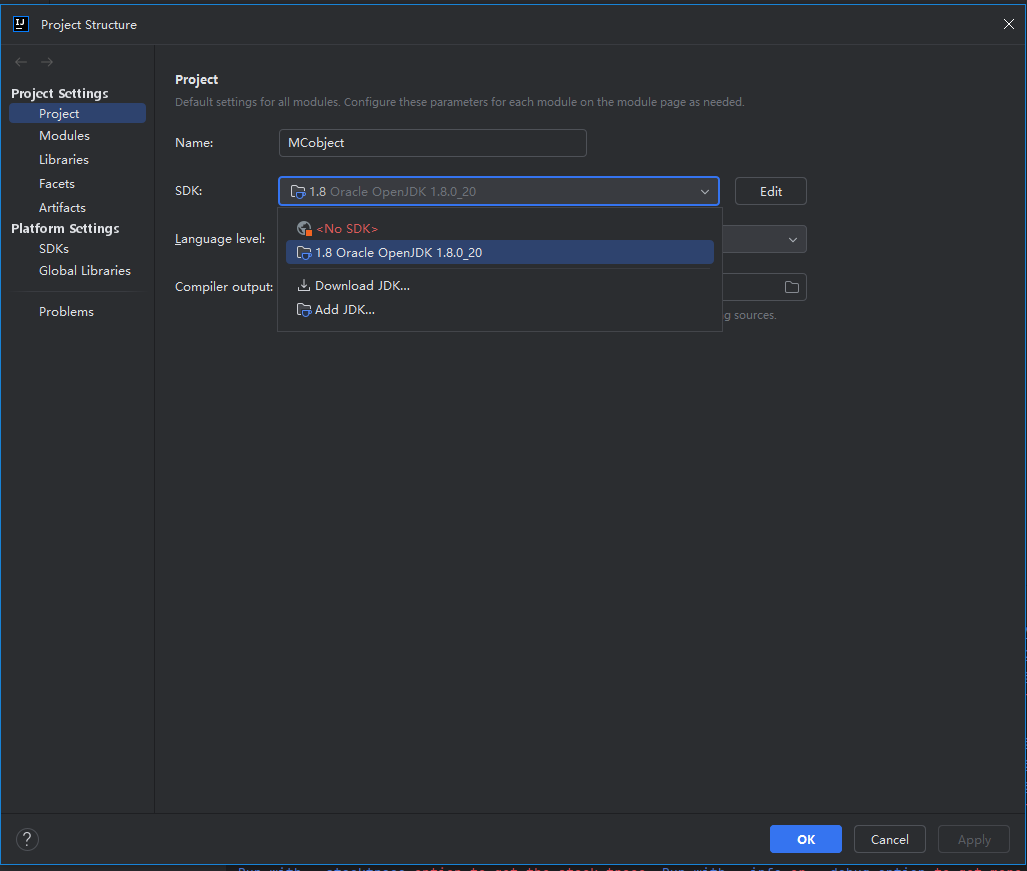Click the back navigation arrow

point(21,62)
